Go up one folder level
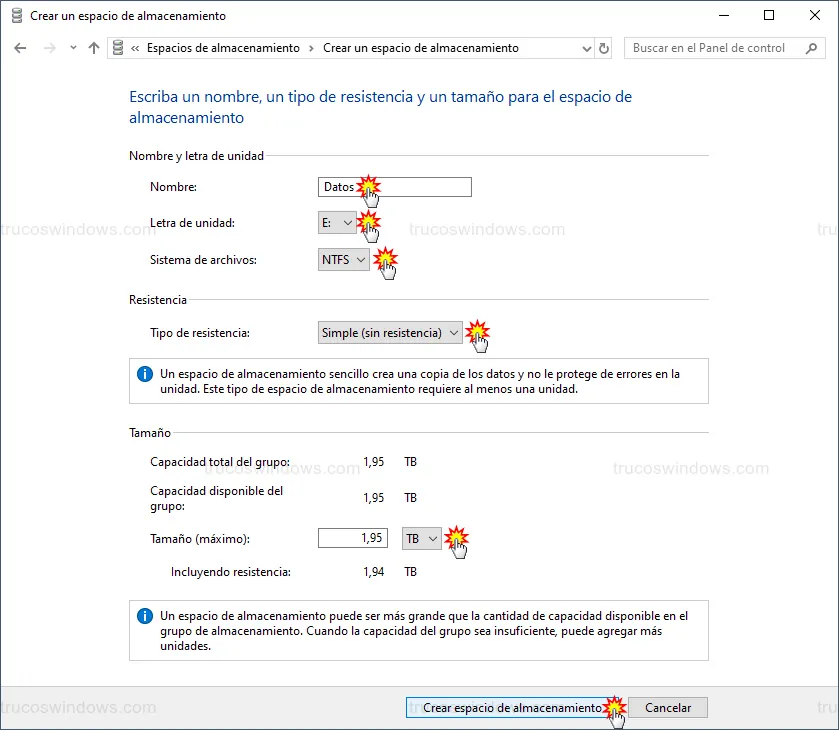839x730 pixels. coord(94,48)
